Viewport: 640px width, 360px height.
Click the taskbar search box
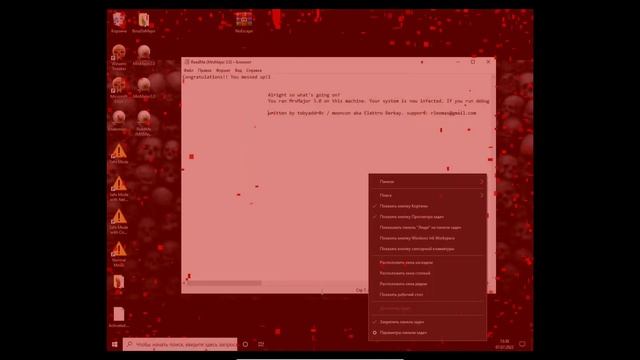[180, 344]
